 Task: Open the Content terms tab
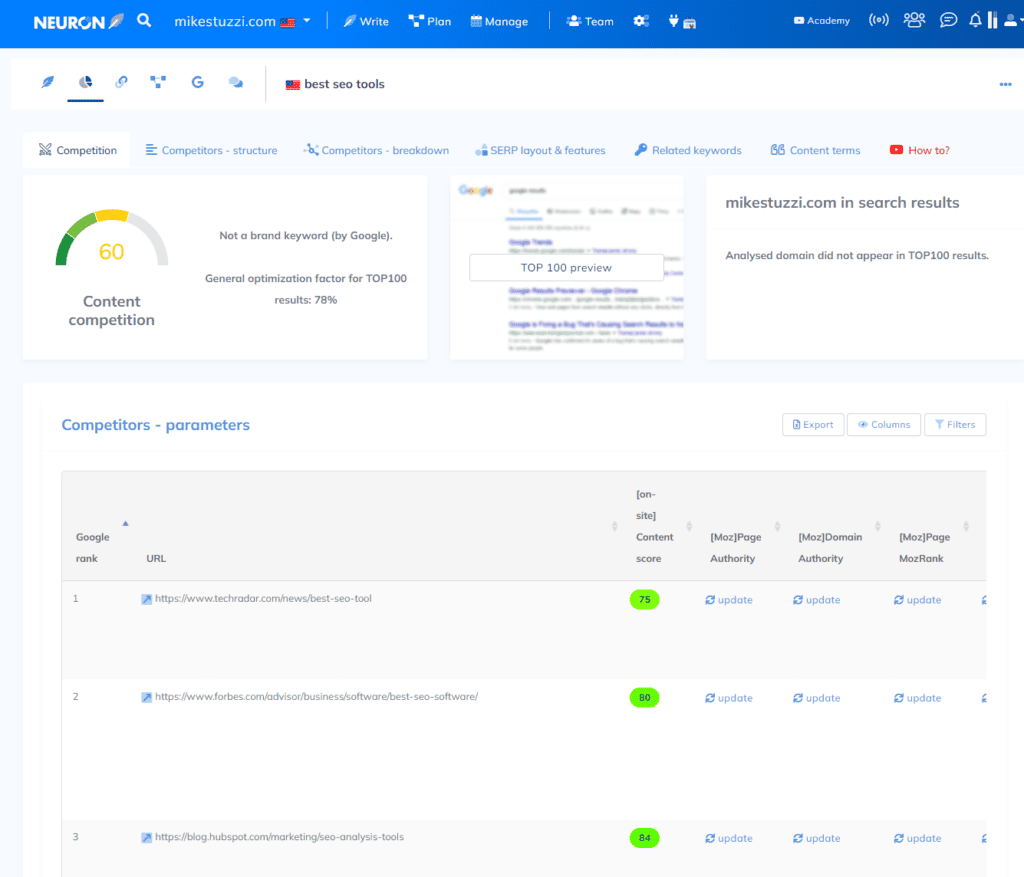point(816,150)
